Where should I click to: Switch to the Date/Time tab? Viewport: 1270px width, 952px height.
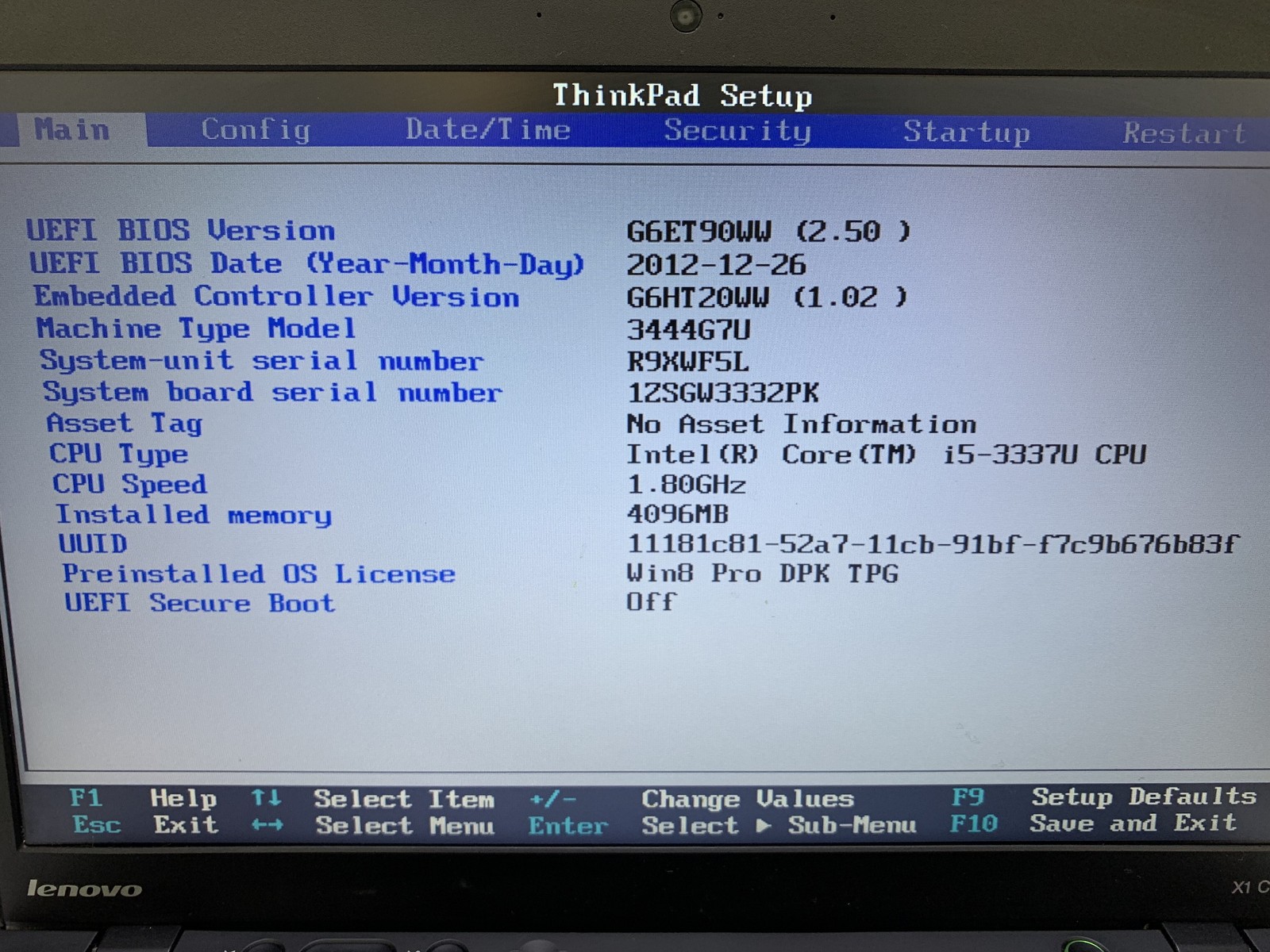click(487, 129)
